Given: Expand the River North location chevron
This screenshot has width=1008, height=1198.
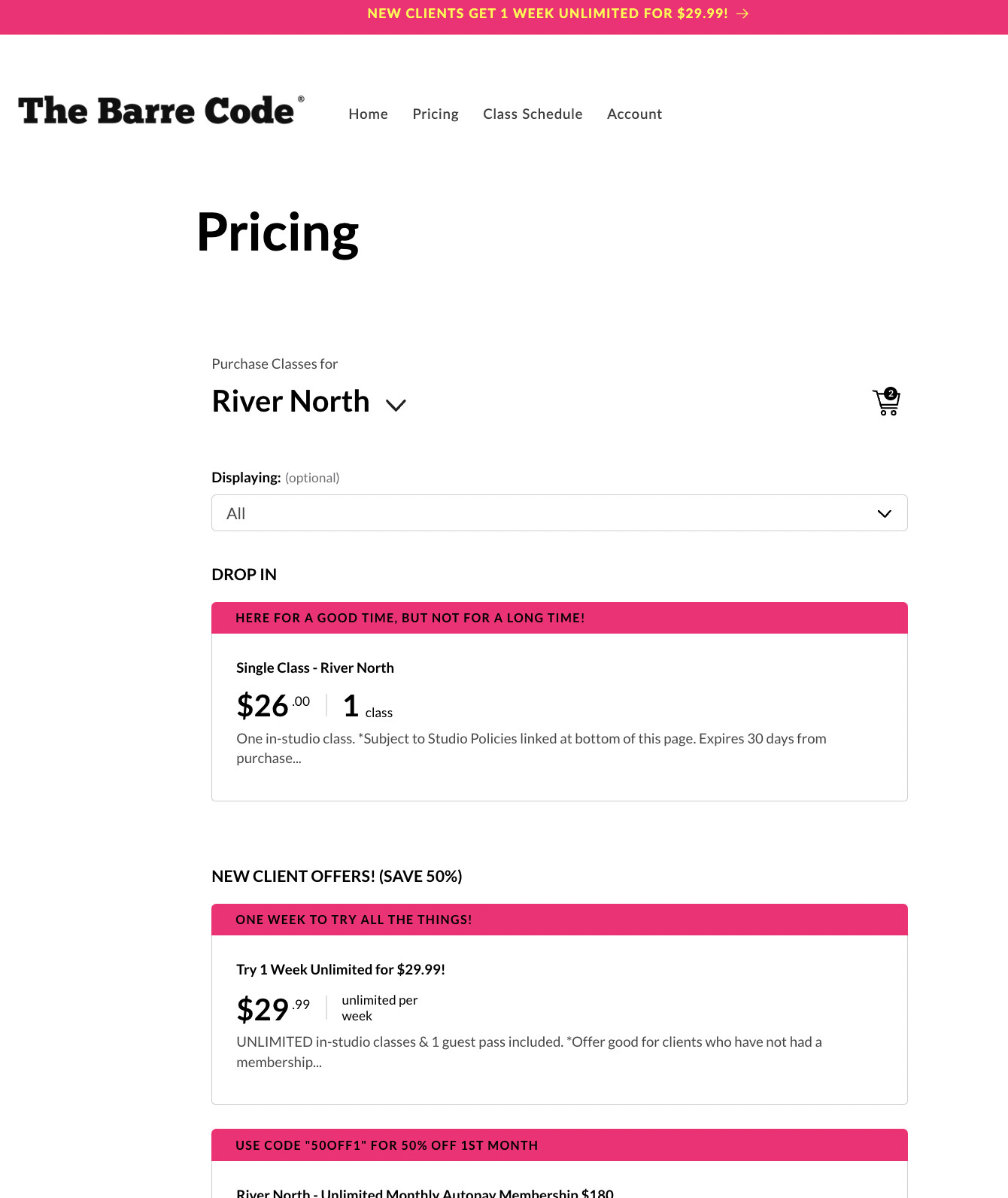Looking at the screenshot, I should 396,405.
